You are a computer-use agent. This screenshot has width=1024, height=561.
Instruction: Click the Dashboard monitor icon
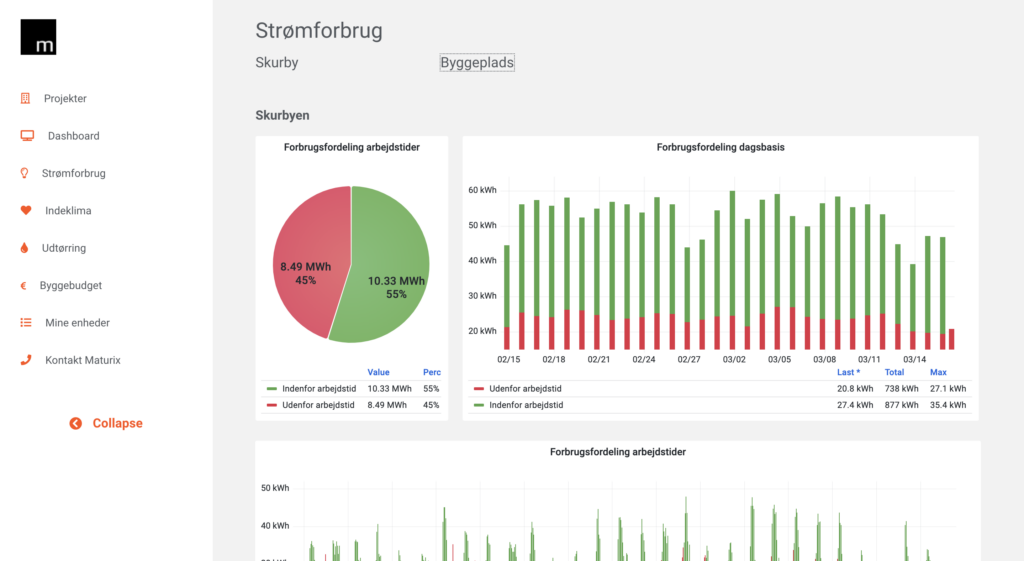point(27,136)
